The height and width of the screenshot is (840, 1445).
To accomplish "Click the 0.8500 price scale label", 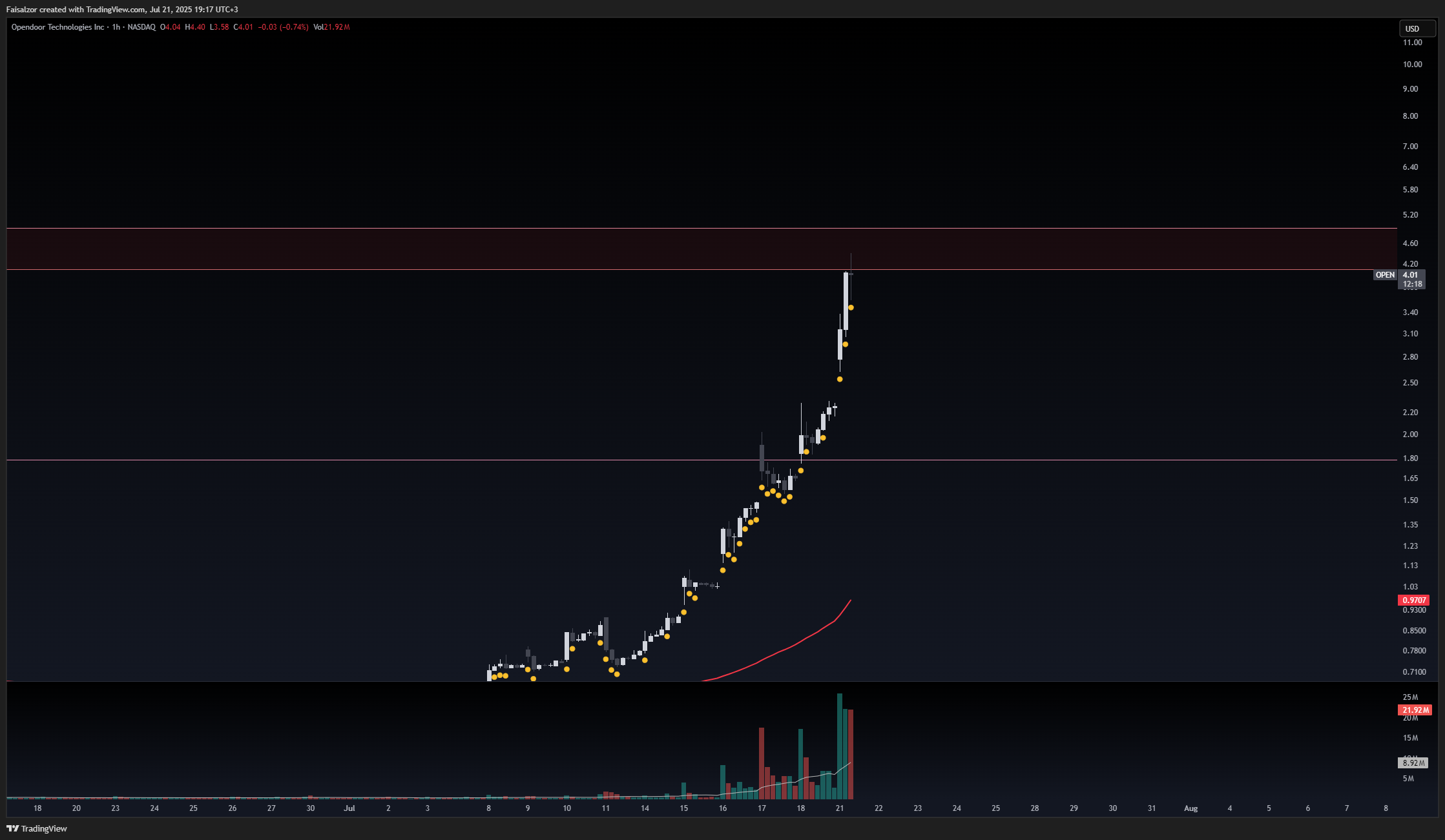I will pyautogui.click(x=1414, y=631).
